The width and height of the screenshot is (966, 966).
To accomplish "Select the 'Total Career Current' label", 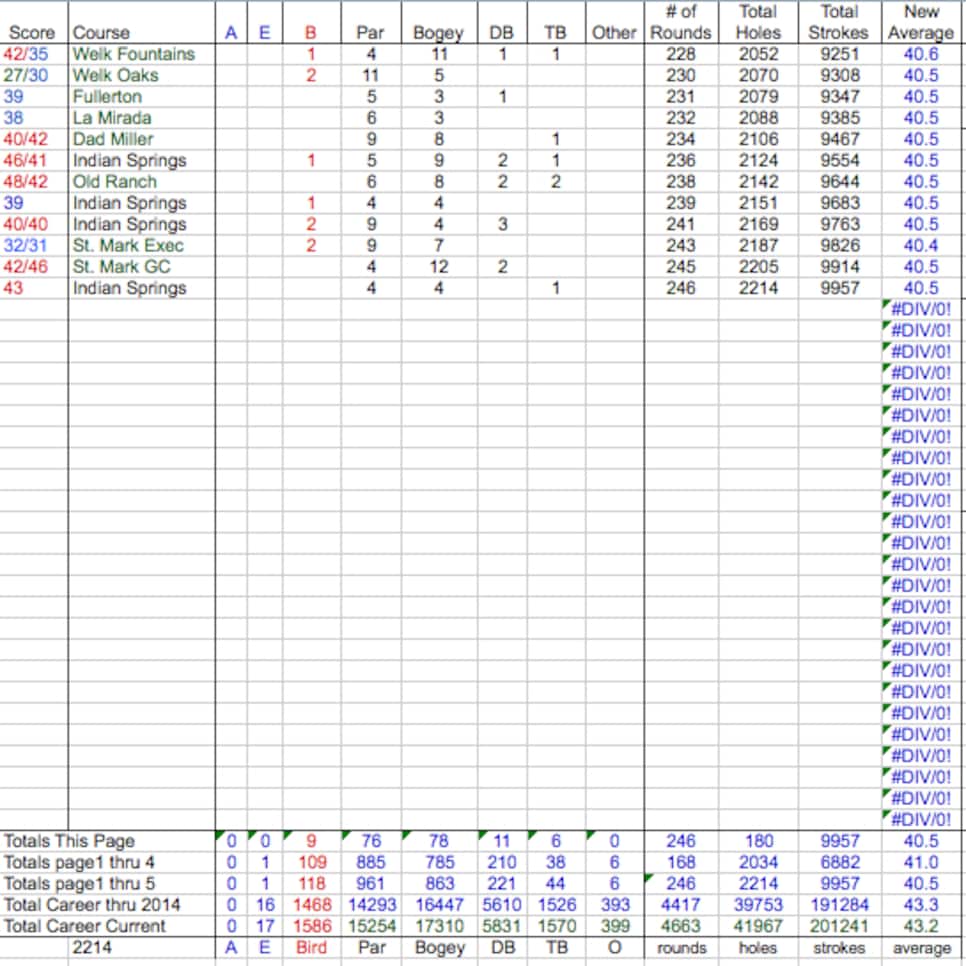I will point(84,926).
